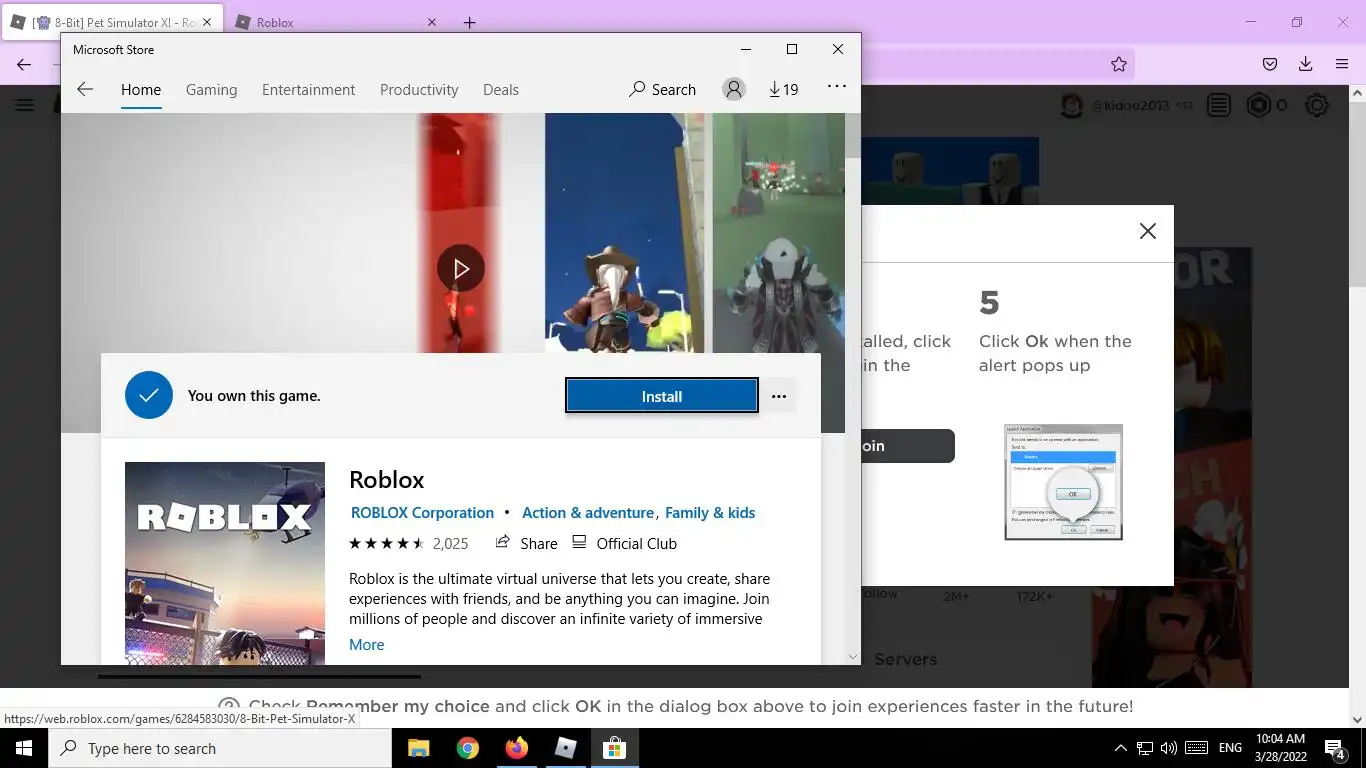The image size is (1366, 768).
Task: Open more options beside Install
Action: pyautogui.click(x=779, y=396)
